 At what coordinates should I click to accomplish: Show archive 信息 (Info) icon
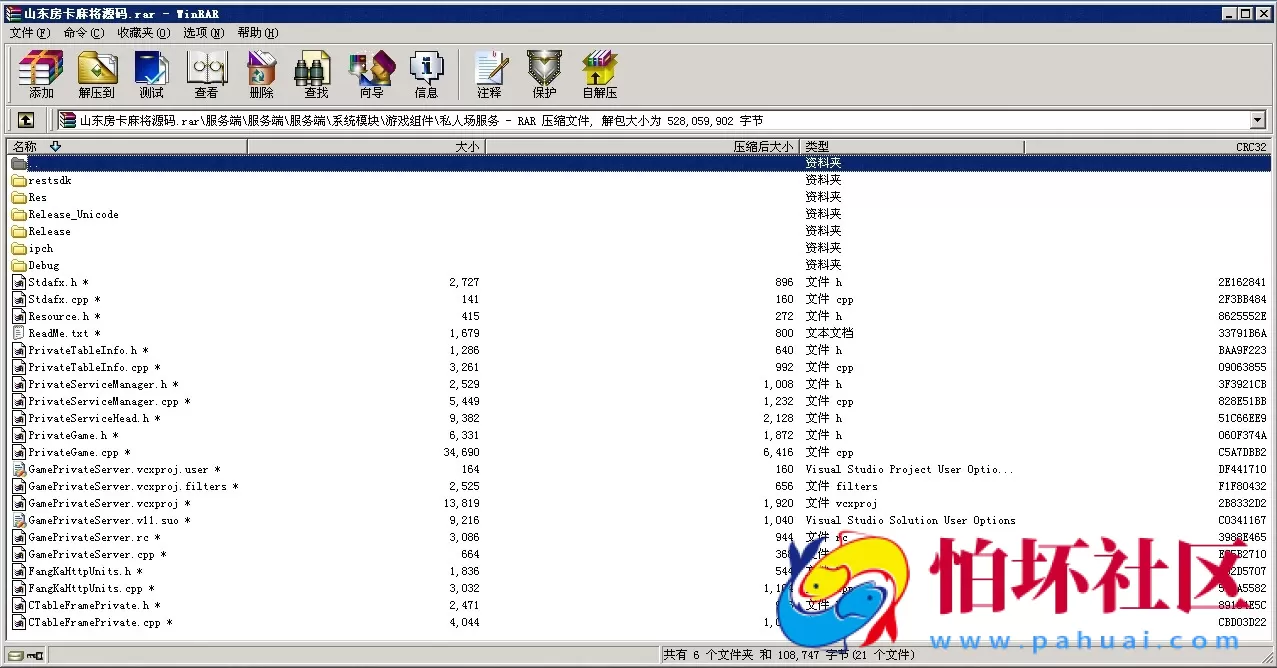pyautogui.click(x=426, y=74)
